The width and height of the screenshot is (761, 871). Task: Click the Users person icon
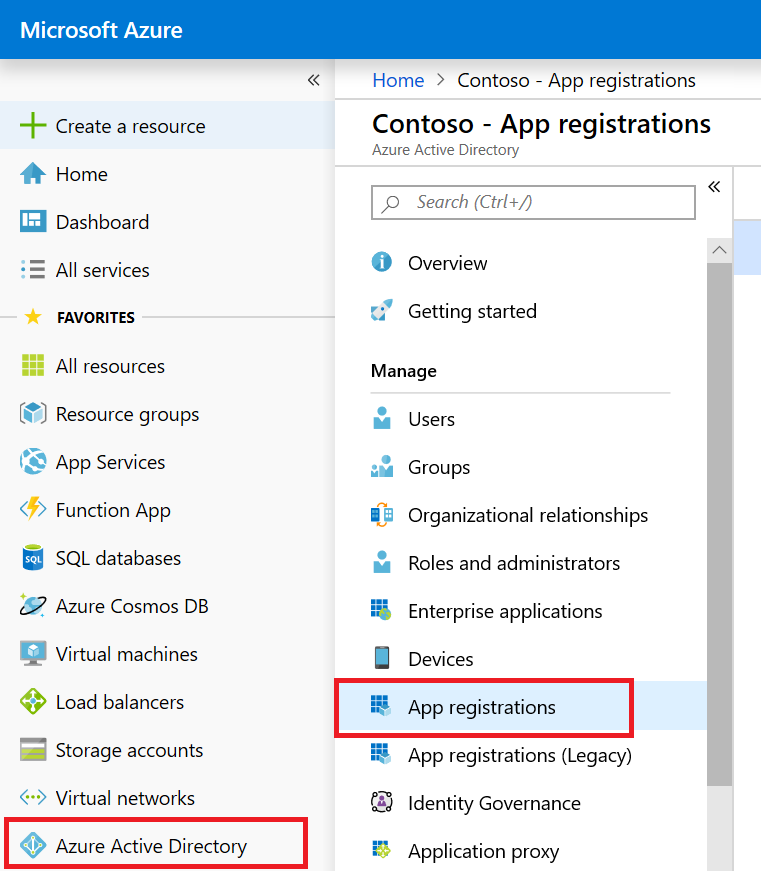(x=382, y=418)
